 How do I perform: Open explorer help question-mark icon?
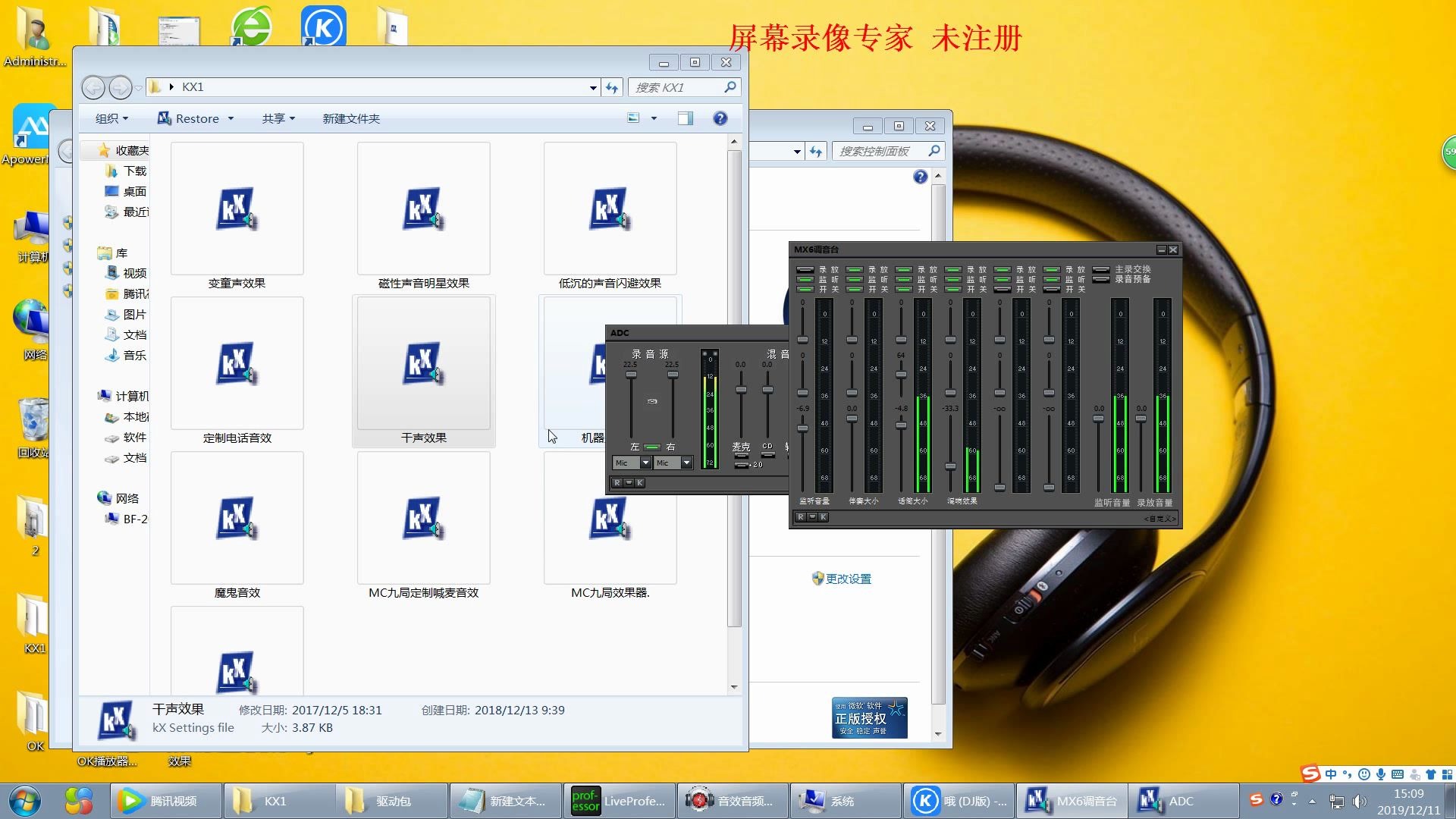click(x=720, y=118)
